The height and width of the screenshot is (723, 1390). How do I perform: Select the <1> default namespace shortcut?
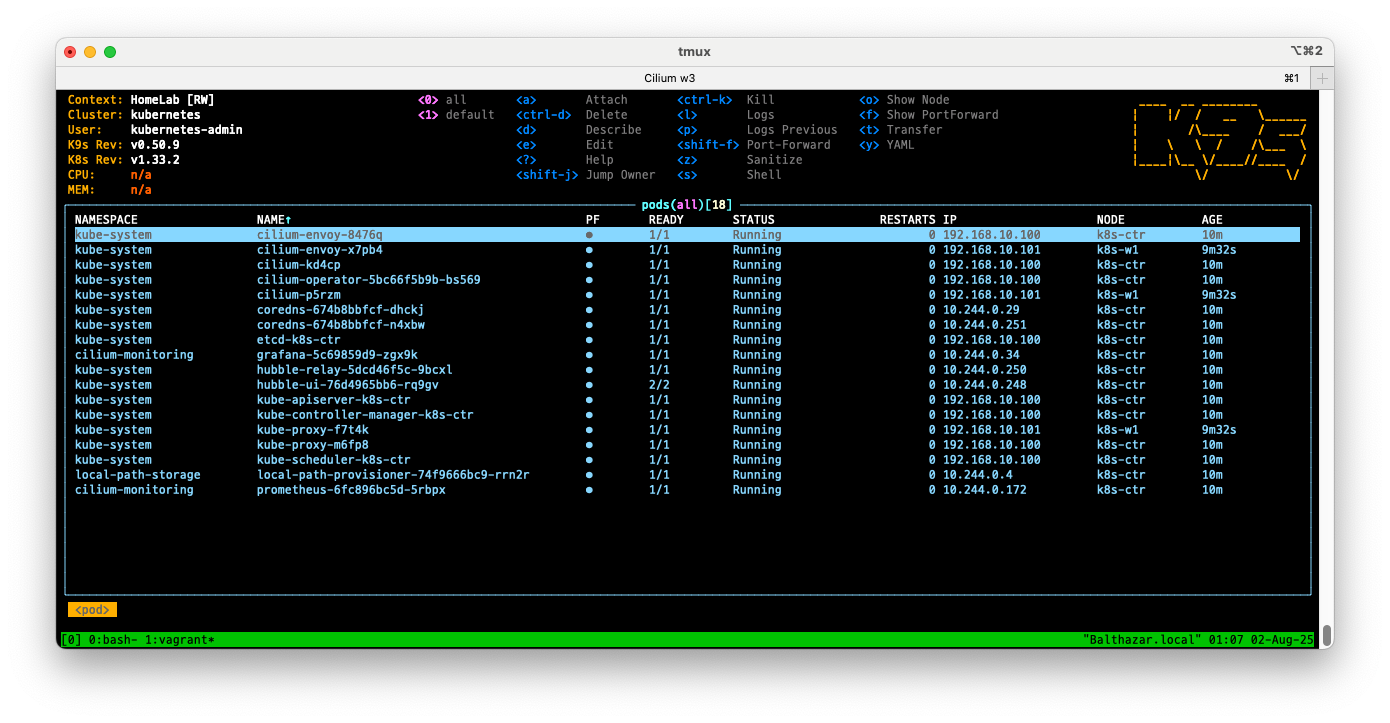(456, 115)
